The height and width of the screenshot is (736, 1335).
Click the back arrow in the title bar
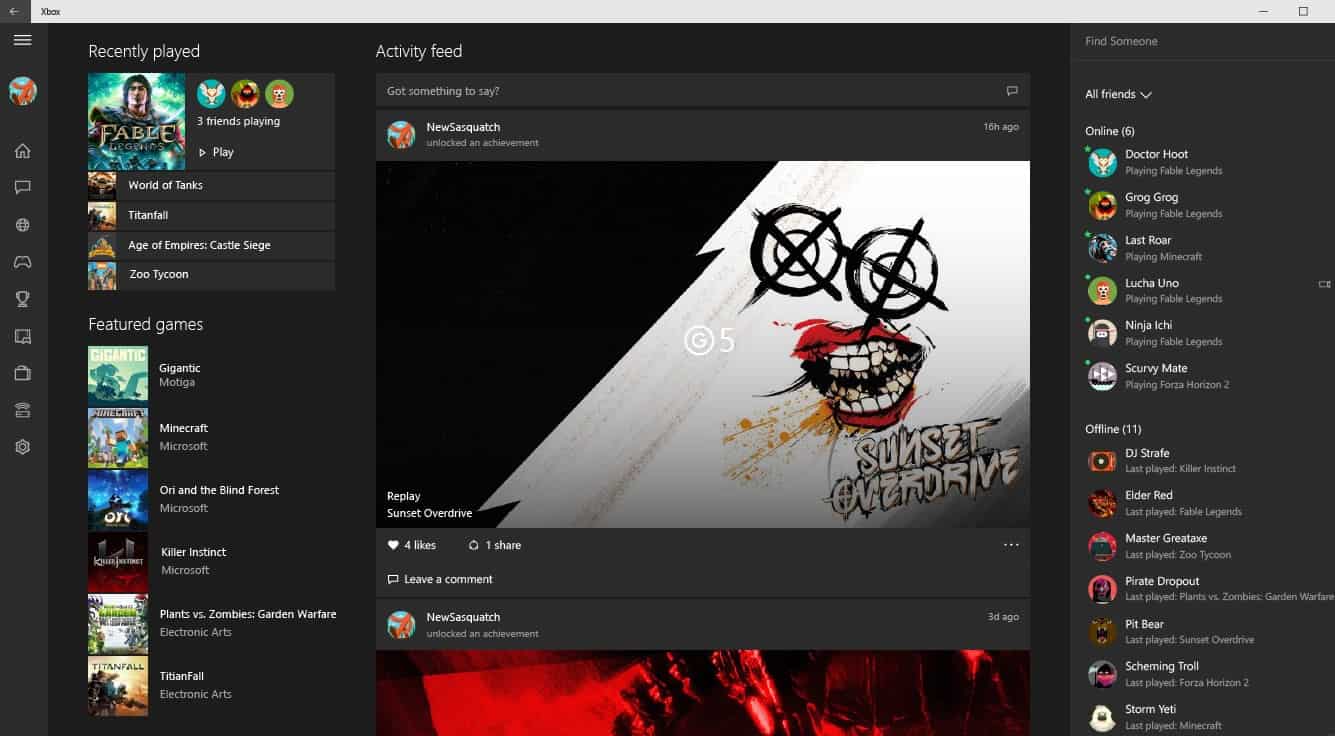[x=14, y=11]
